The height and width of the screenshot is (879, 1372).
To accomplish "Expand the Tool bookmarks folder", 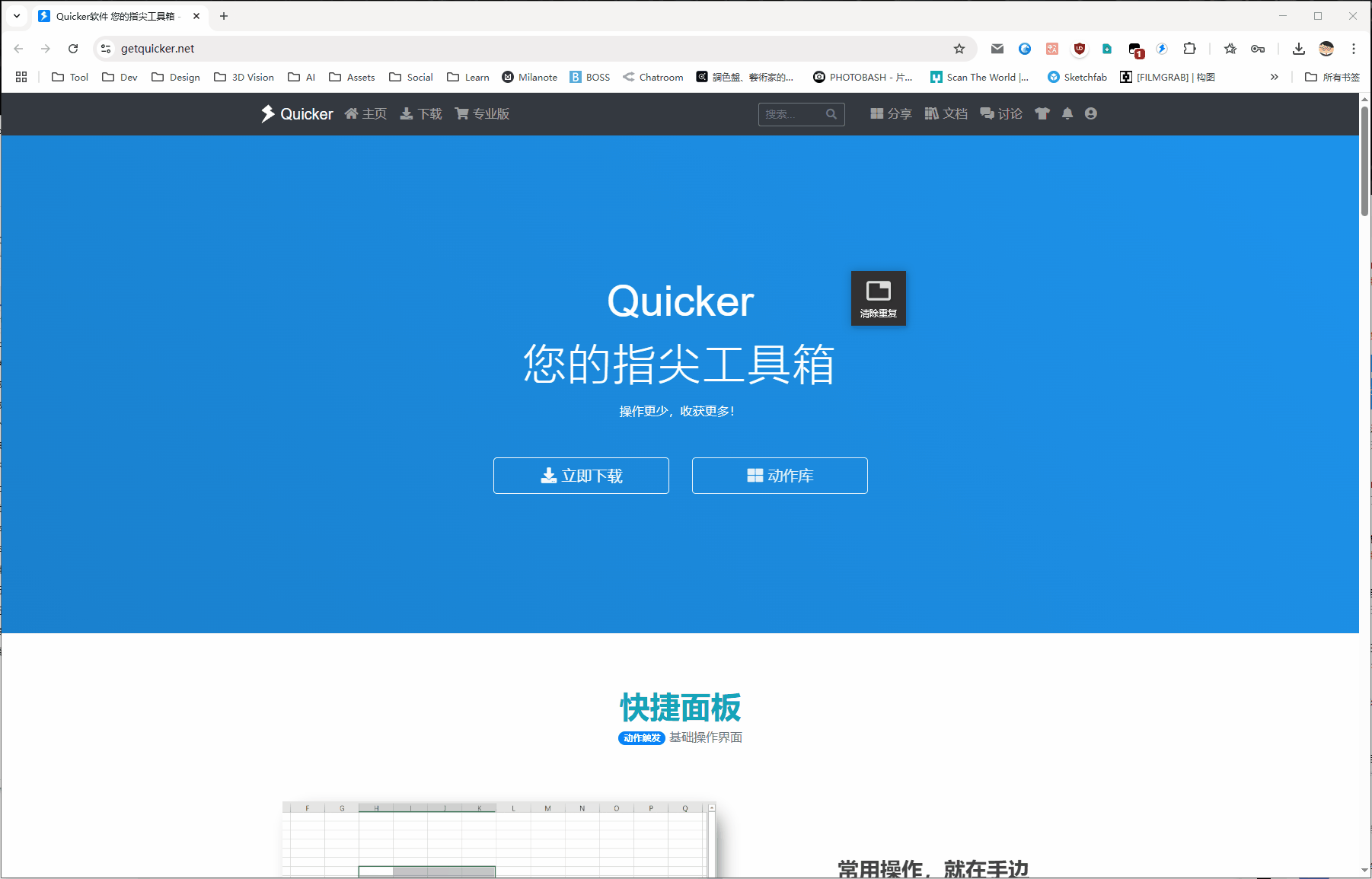I will (x=69, y=77).
